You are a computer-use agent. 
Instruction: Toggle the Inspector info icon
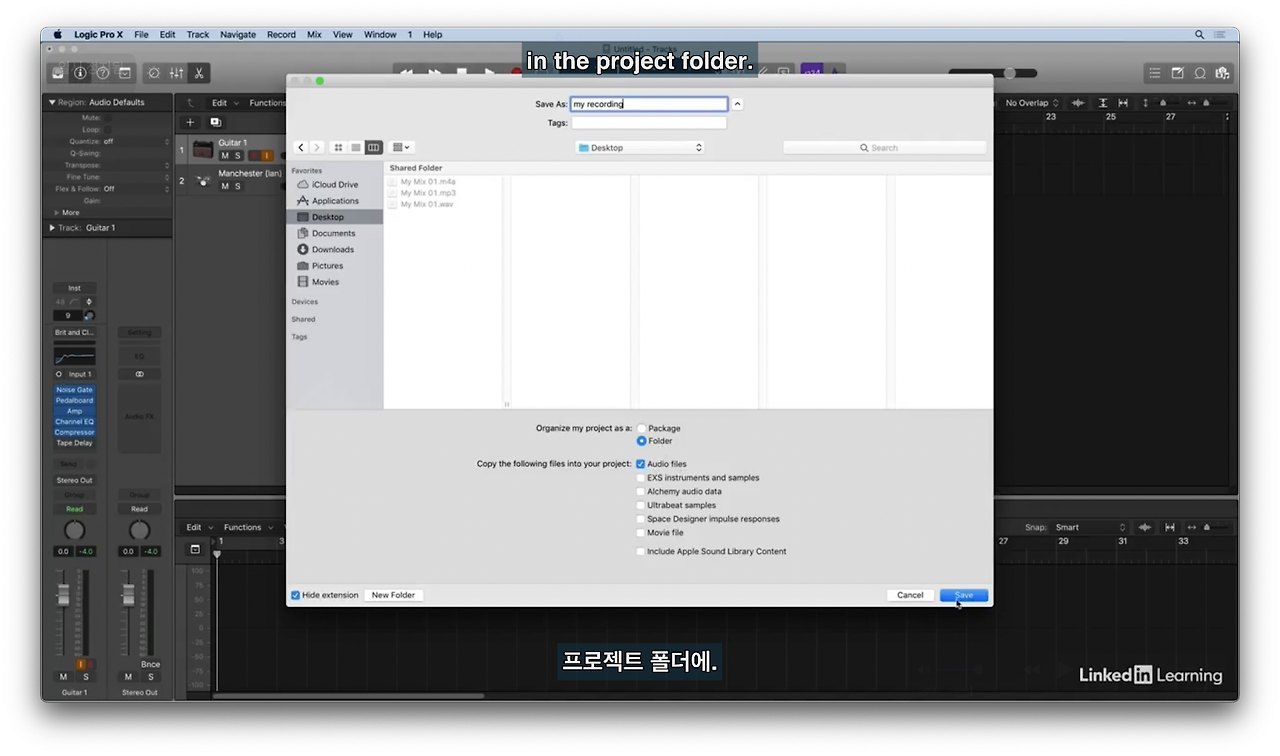coord(80,73)
